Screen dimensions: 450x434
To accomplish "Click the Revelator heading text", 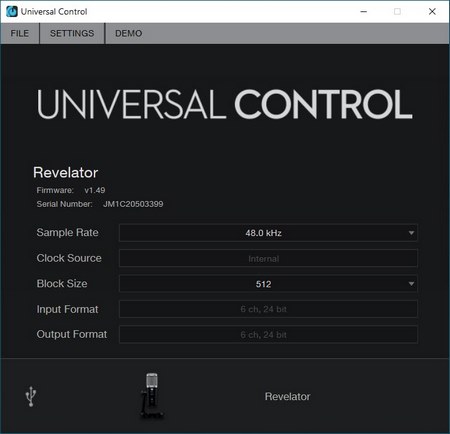I will click(66, 173).
